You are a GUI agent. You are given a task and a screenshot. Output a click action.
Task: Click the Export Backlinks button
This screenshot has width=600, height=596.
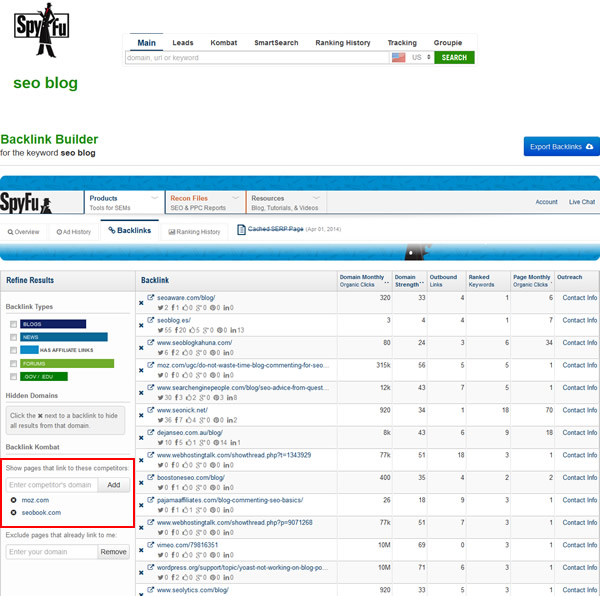(561, 147)
